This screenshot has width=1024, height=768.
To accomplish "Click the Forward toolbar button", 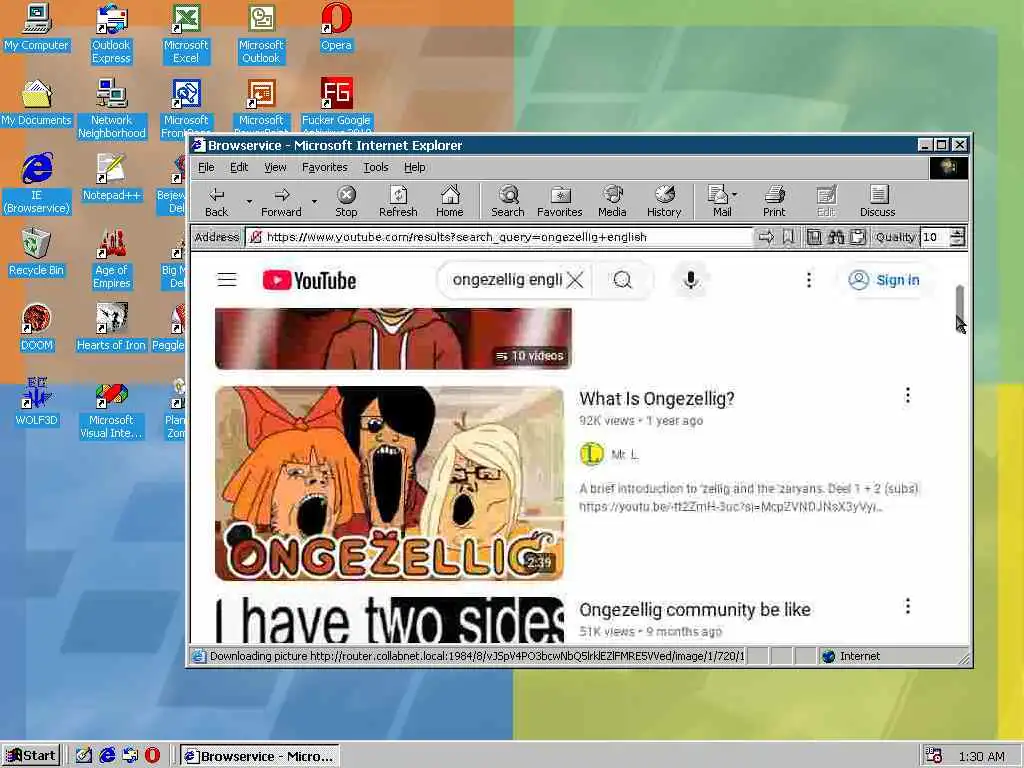I will [281, 201].
